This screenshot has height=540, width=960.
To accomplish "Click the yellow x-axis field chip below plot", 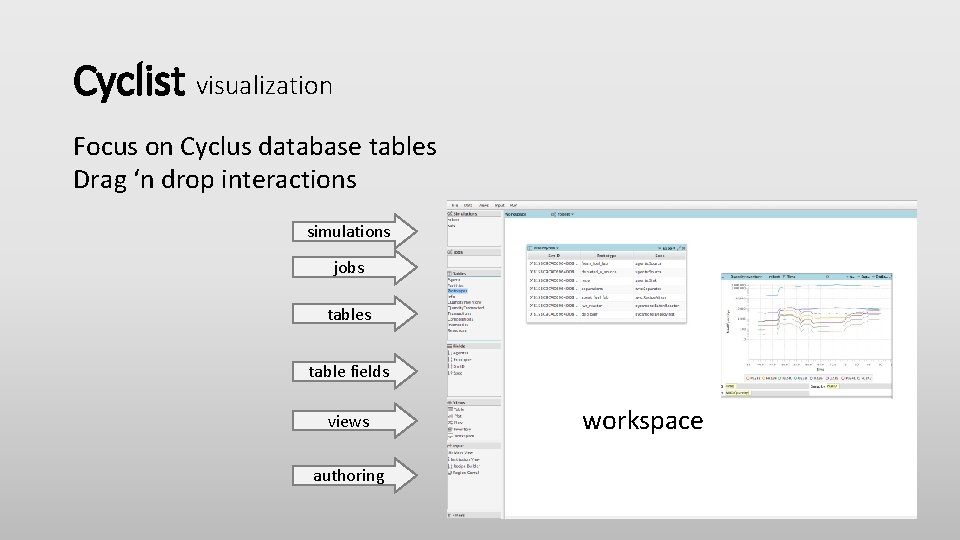I will click(730, 386).
